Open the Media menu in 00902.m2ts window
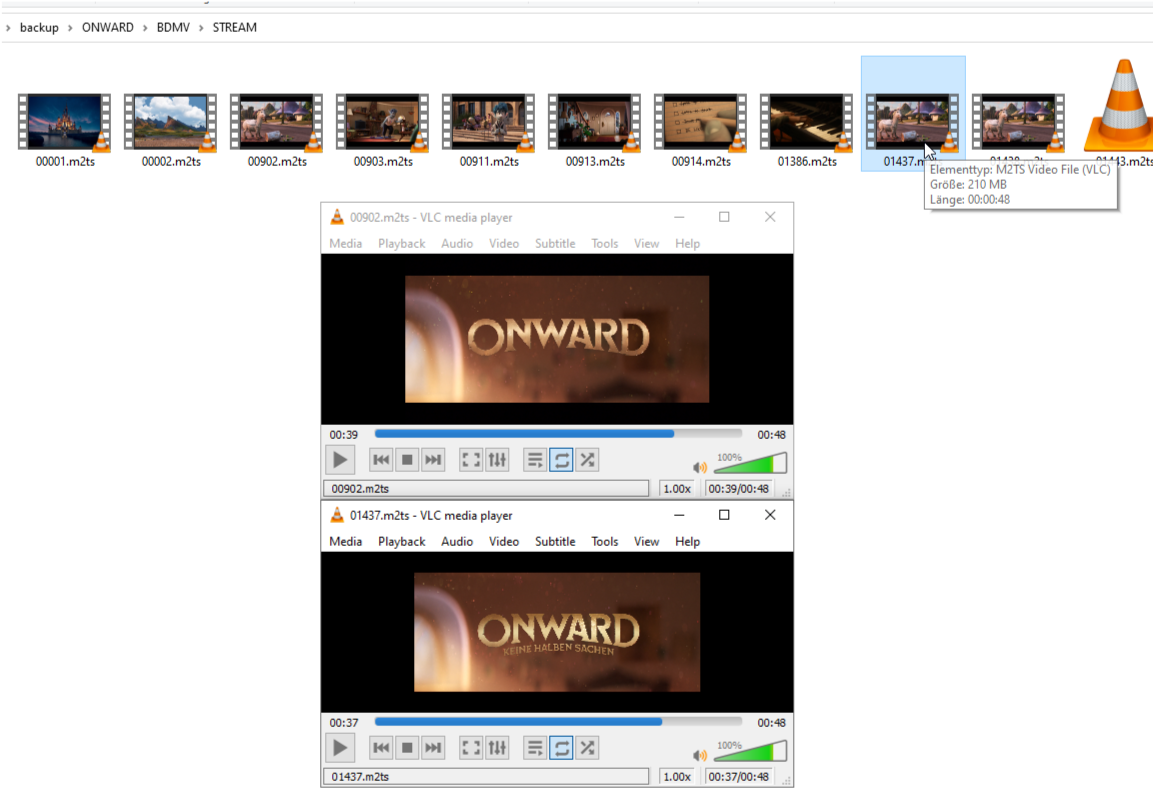This screenshot has height=789, width=1153. coord(346,243)
